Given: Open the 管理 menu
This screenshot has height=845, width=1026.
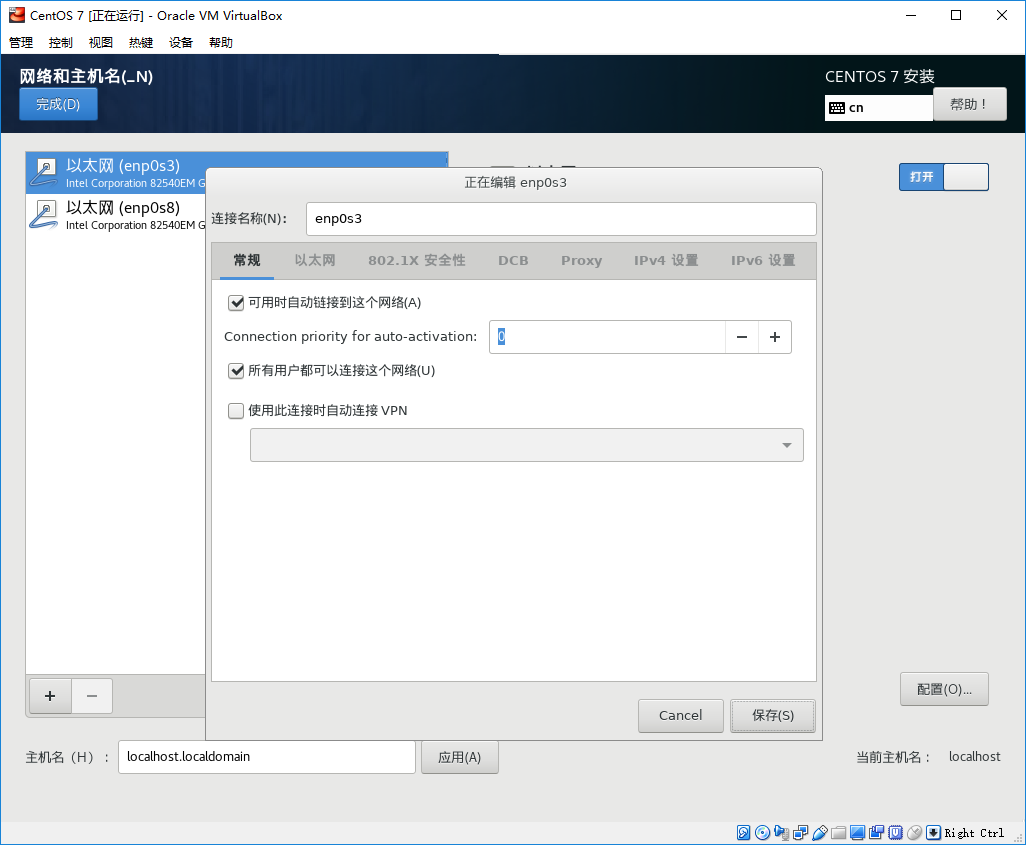Looking at the screenshot, I should [x=21, y=43].
